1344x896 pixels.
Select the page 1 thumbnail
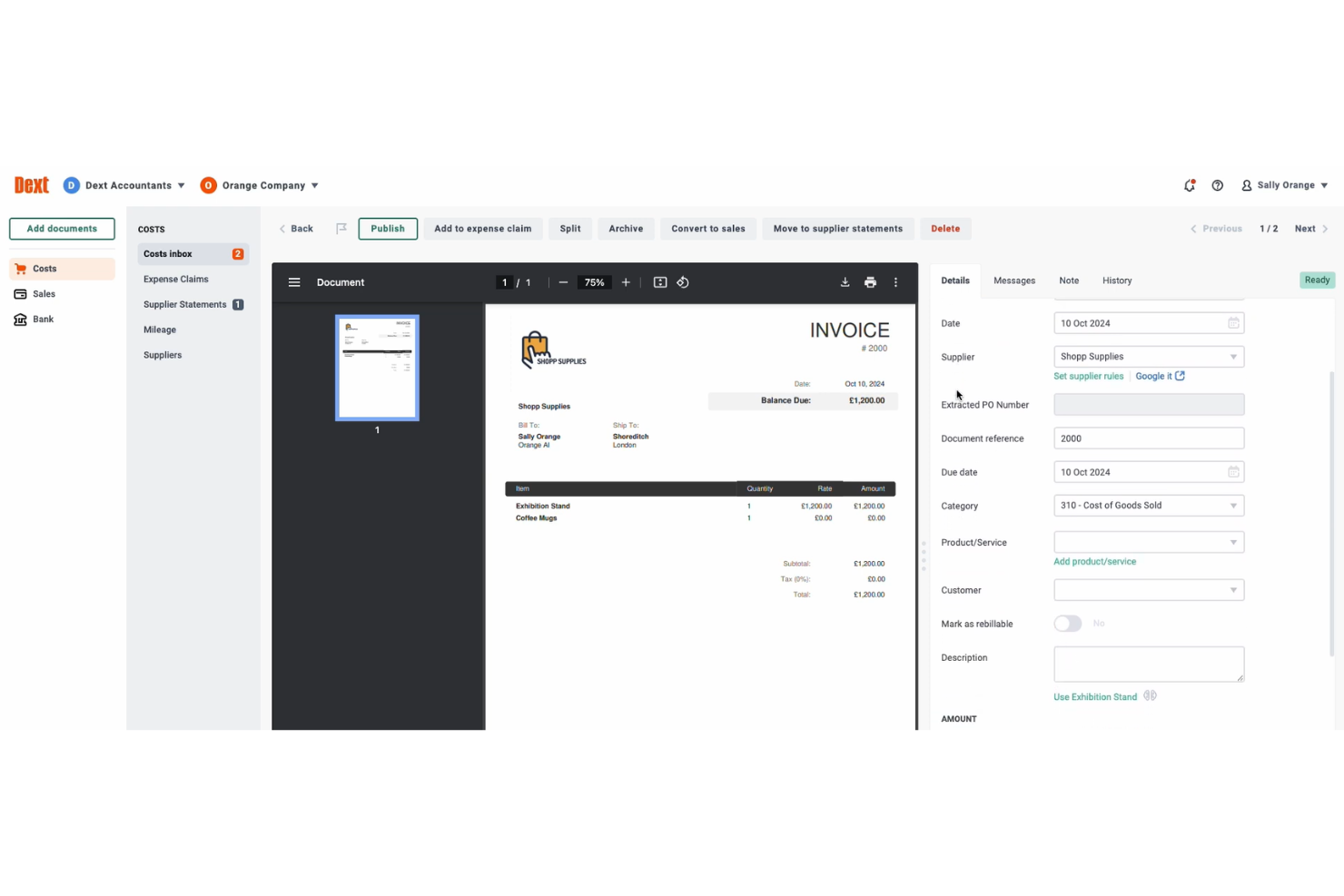(377, 368)
